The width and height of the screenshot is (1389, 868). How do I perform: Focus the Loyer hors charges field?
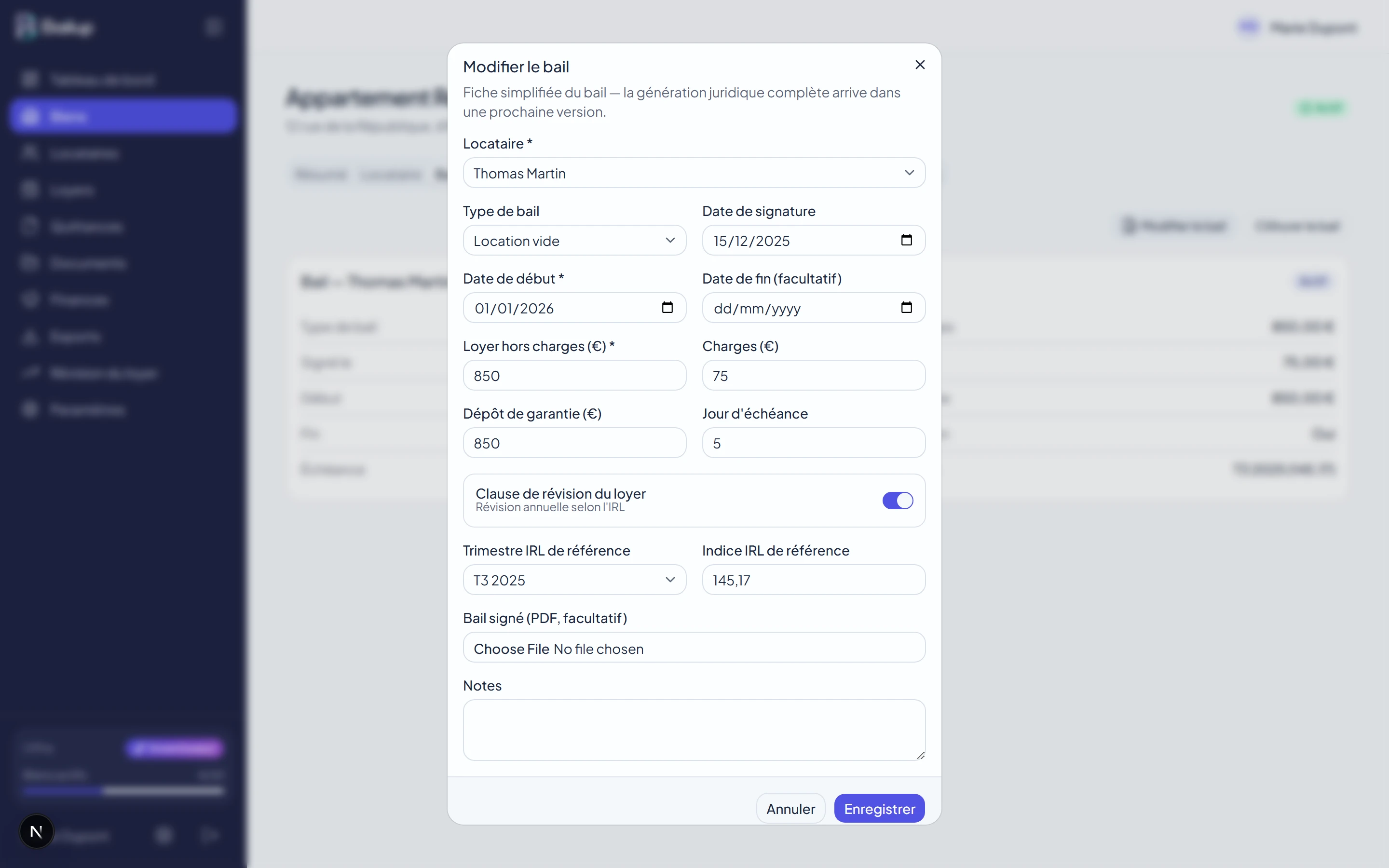click(x=574, y=376)
